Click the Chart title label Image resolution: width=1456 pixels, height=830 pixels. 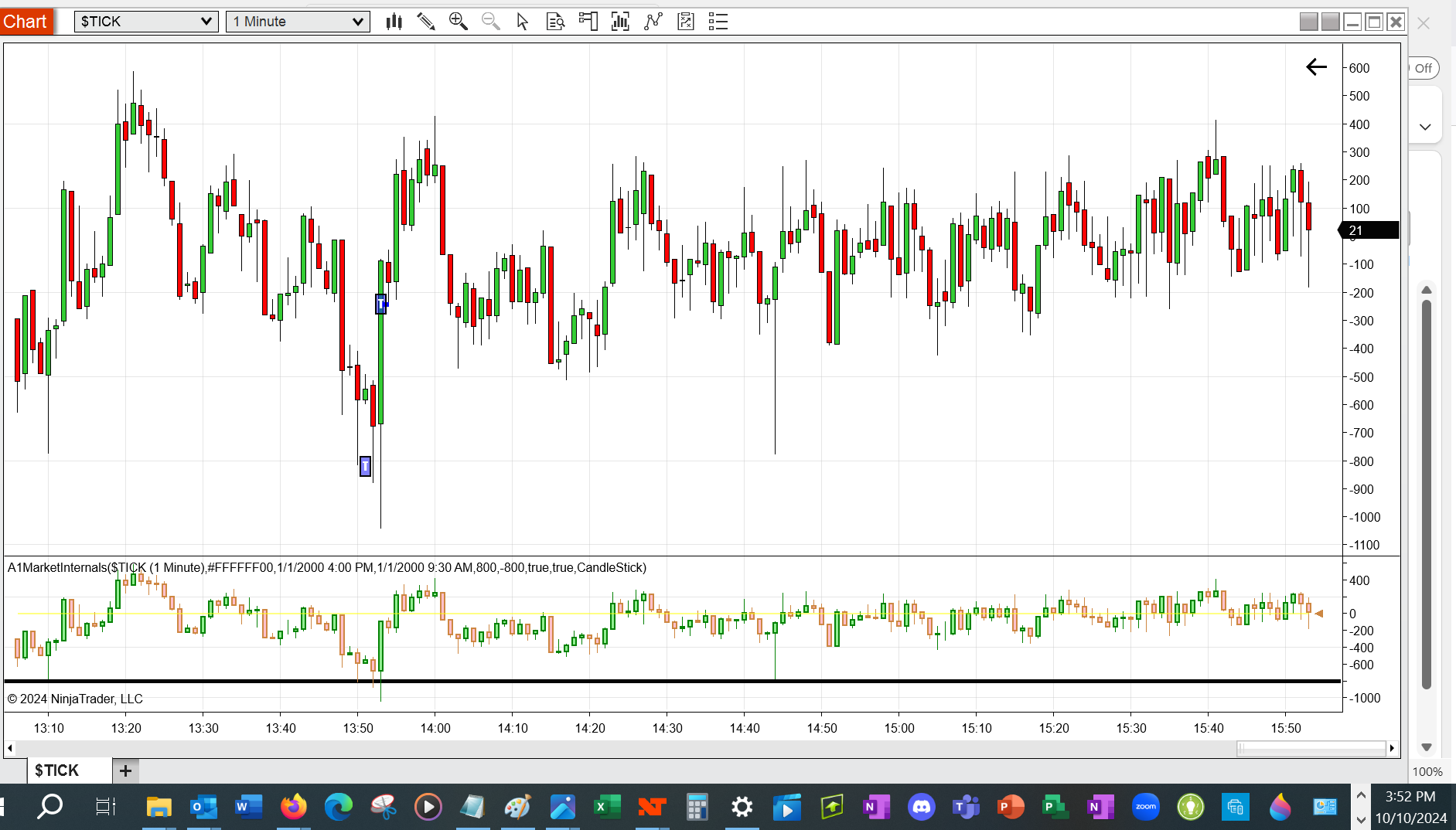click(26, 22)
